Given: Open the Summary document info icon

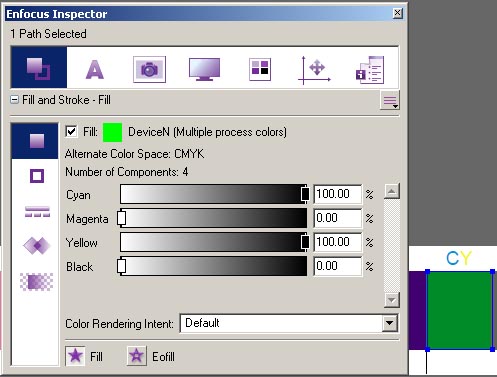Looking at the screenshot, I should click(x=370, y=70).
